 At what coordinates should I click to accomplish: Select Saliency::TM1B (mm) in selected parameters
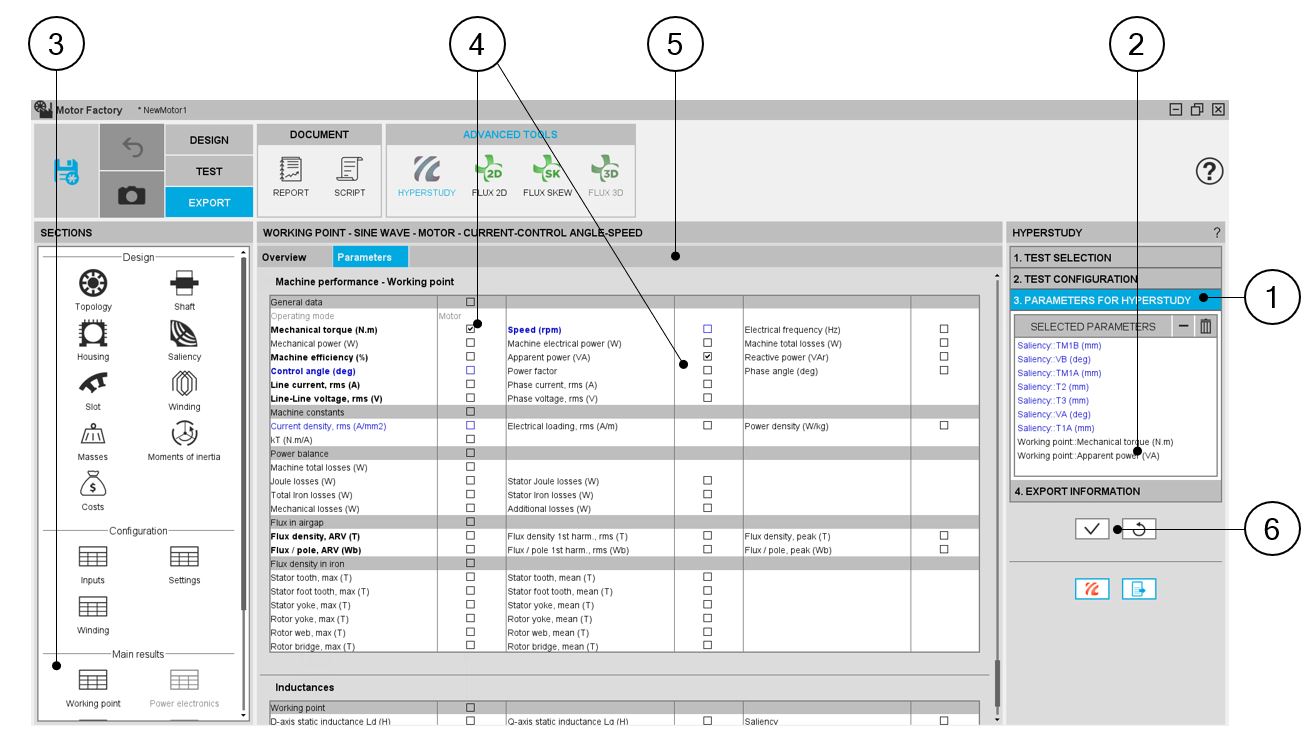1059,345
